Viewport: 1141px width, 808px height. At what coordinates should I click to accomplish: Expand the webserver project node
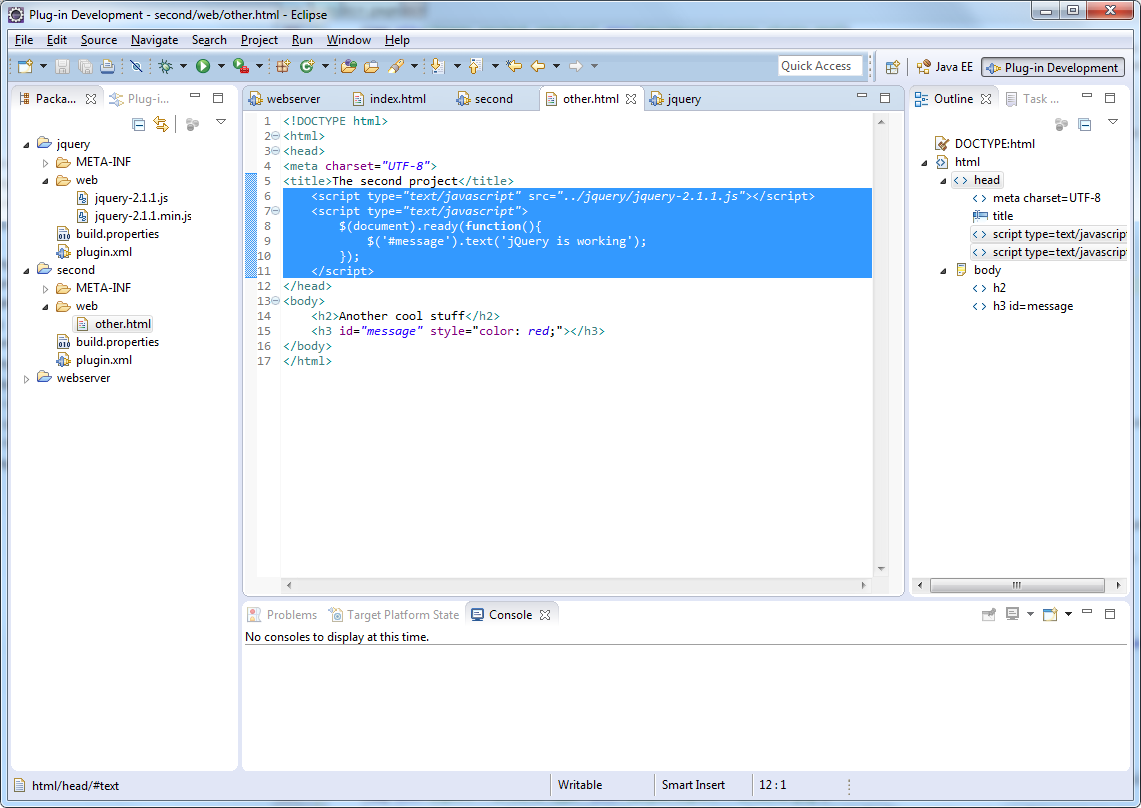tap(27, 379)
